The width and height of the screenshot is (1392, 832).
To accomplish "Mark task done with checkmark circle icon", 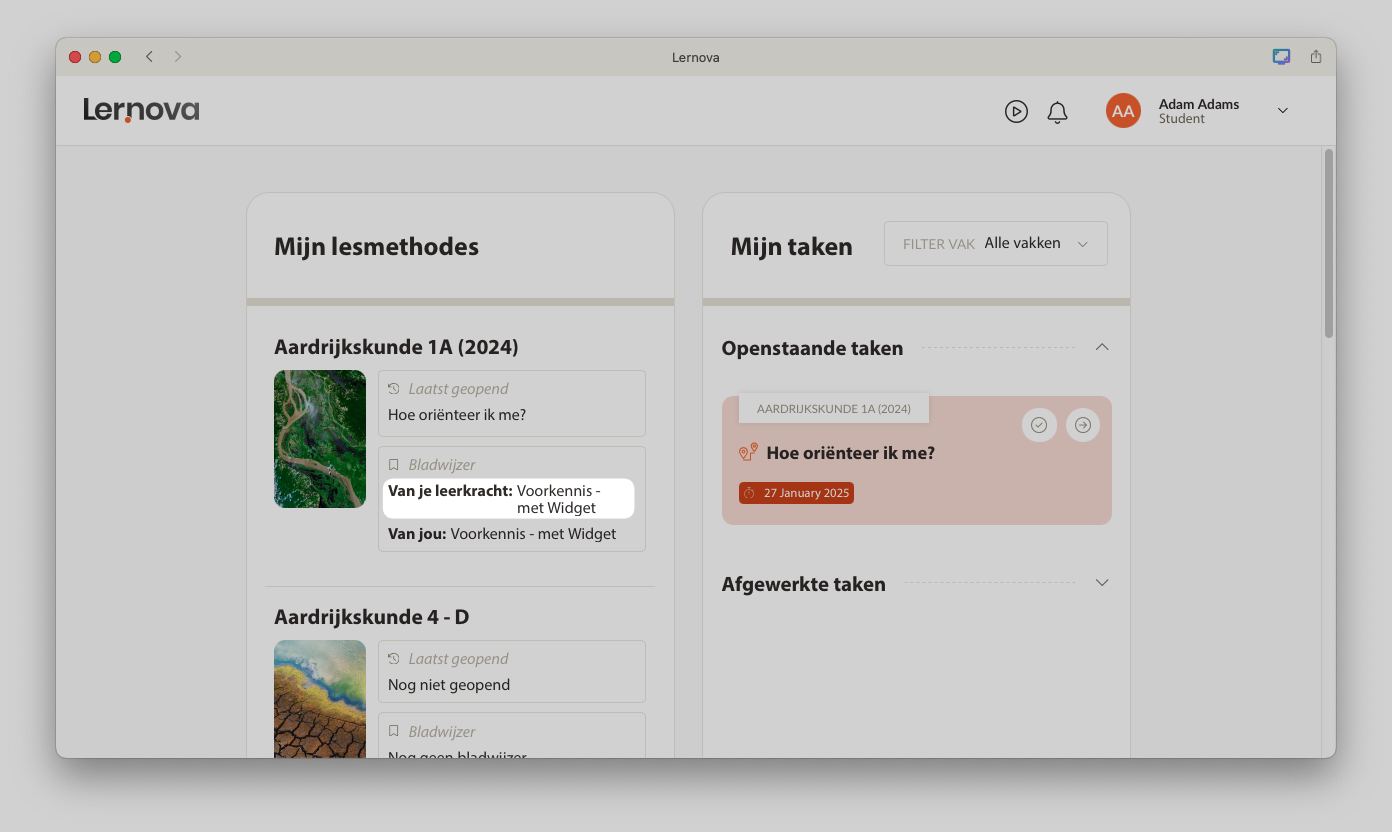I will tap(1039, 425).
